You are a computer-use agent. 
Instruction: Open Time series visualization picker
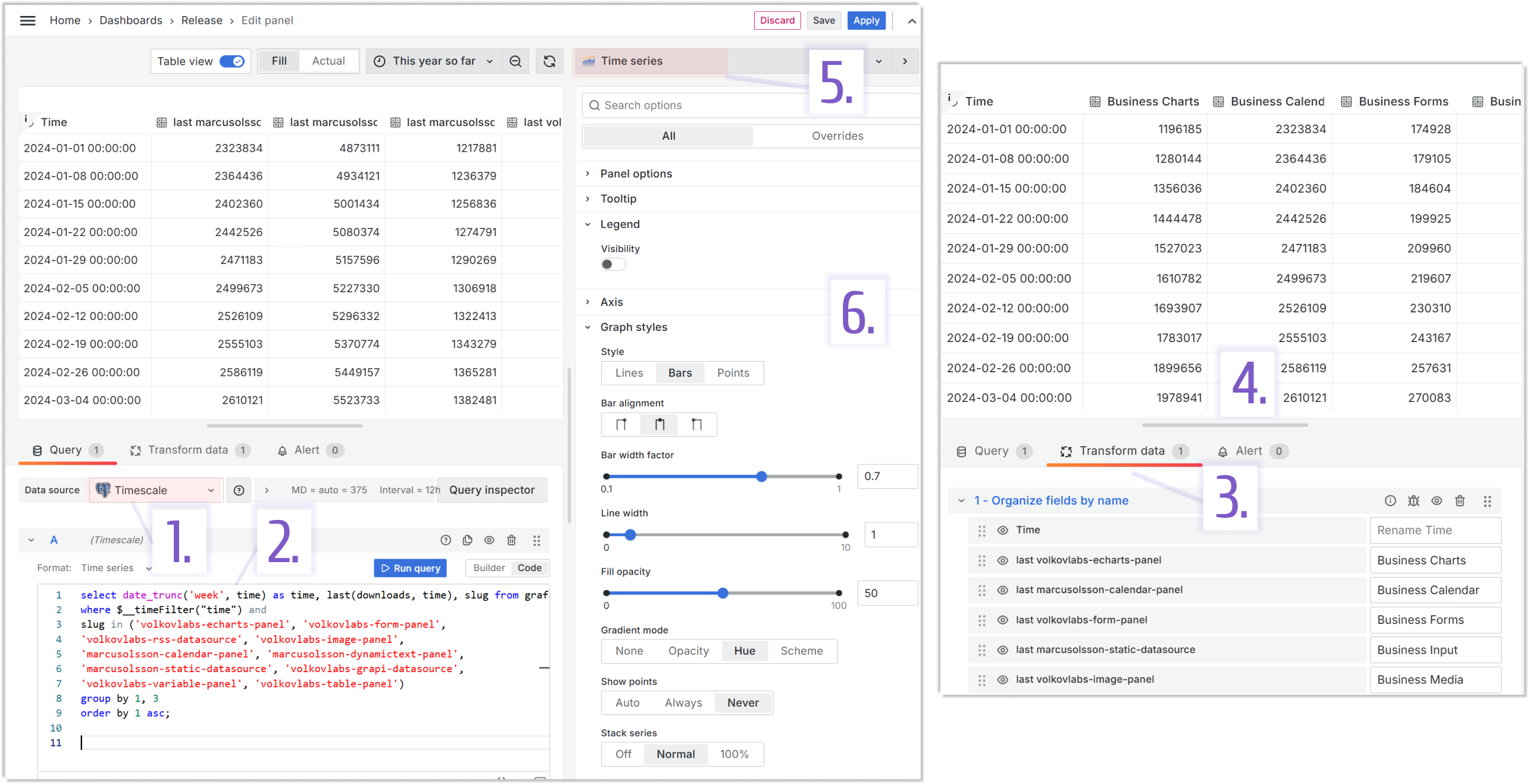point(733,61)
